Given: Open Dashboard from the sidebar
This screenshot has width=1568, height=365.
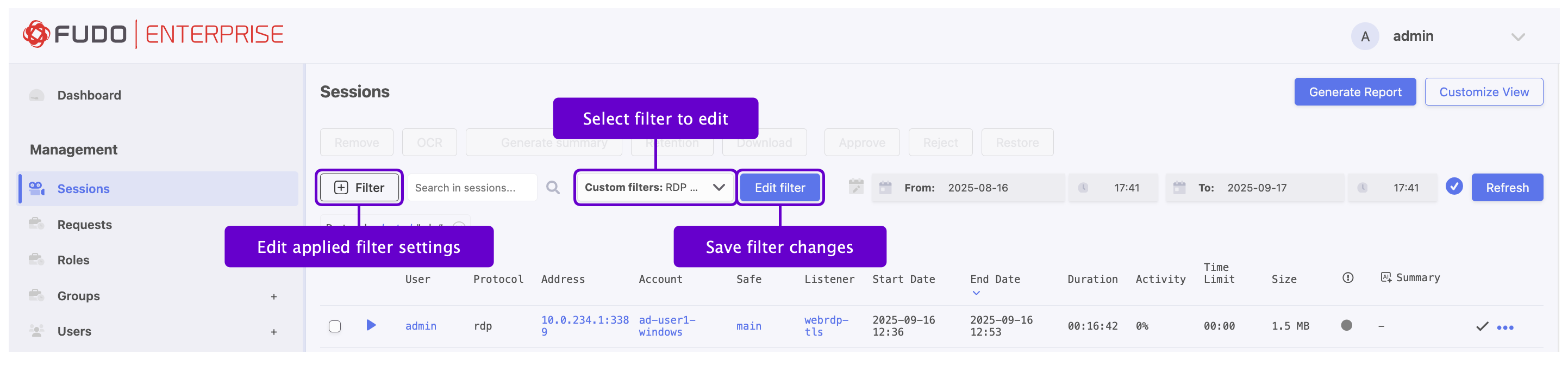Looking at the screenshot, I should coord(89,95).
